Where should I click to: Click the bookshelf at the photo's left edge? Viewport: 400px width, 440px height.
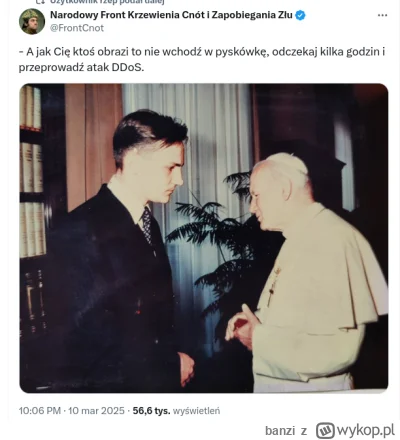click(x=33, y=213)
